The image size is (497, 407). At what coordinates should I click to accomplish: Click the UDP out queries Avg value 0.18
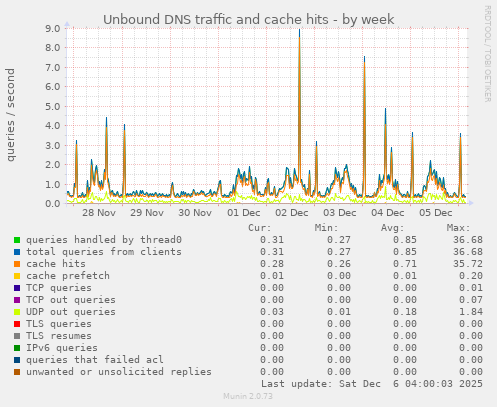[405, 312]
